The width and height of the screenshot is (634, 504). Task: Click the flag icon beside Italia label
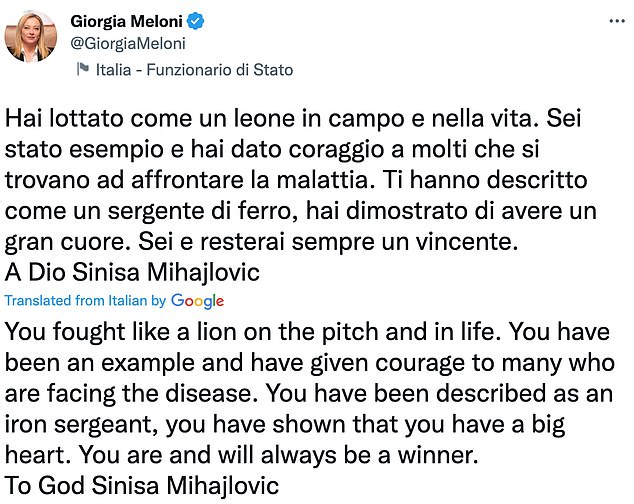(82, 69)
